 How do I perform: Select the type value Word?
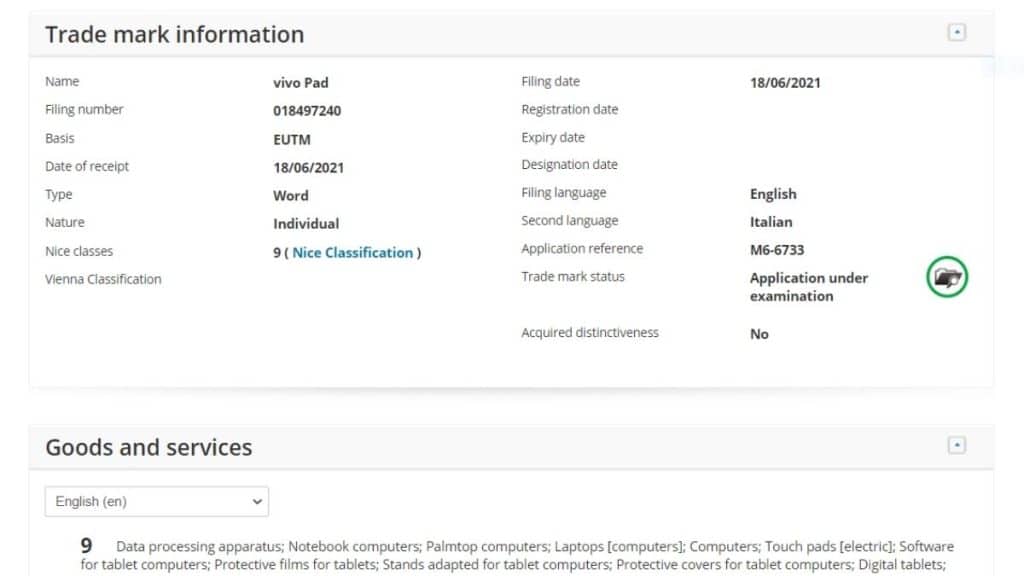click(x=291, y=196)
